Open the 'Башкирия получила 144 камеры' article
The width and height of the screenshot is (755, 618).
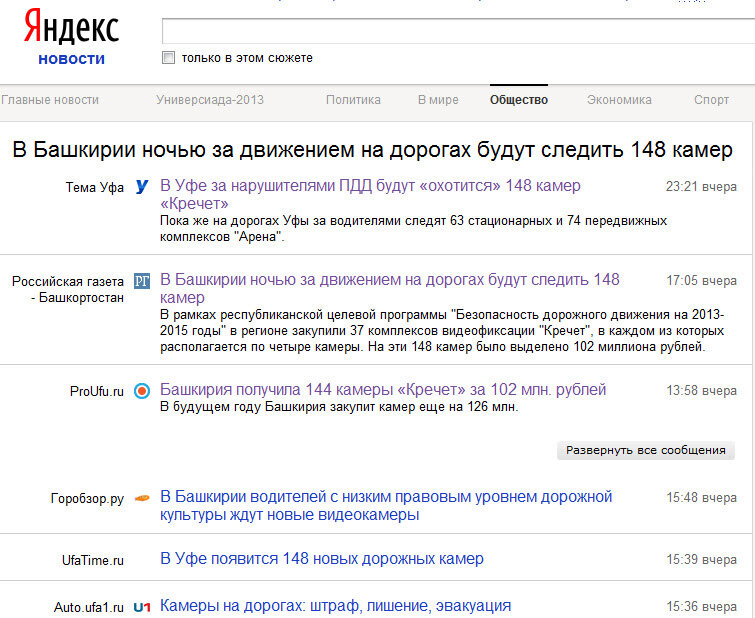pos(383,389)
